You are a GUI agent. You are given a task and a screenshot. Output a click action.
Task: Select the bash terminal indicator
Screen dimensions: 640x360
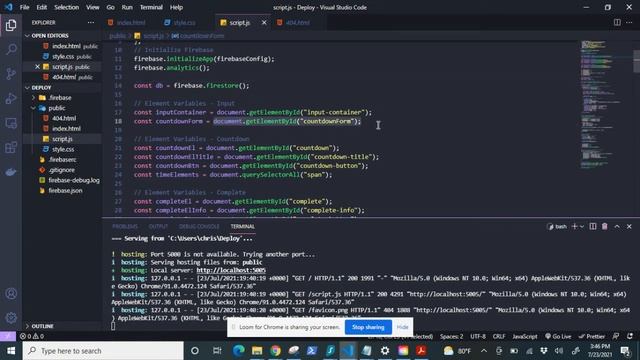557,226
